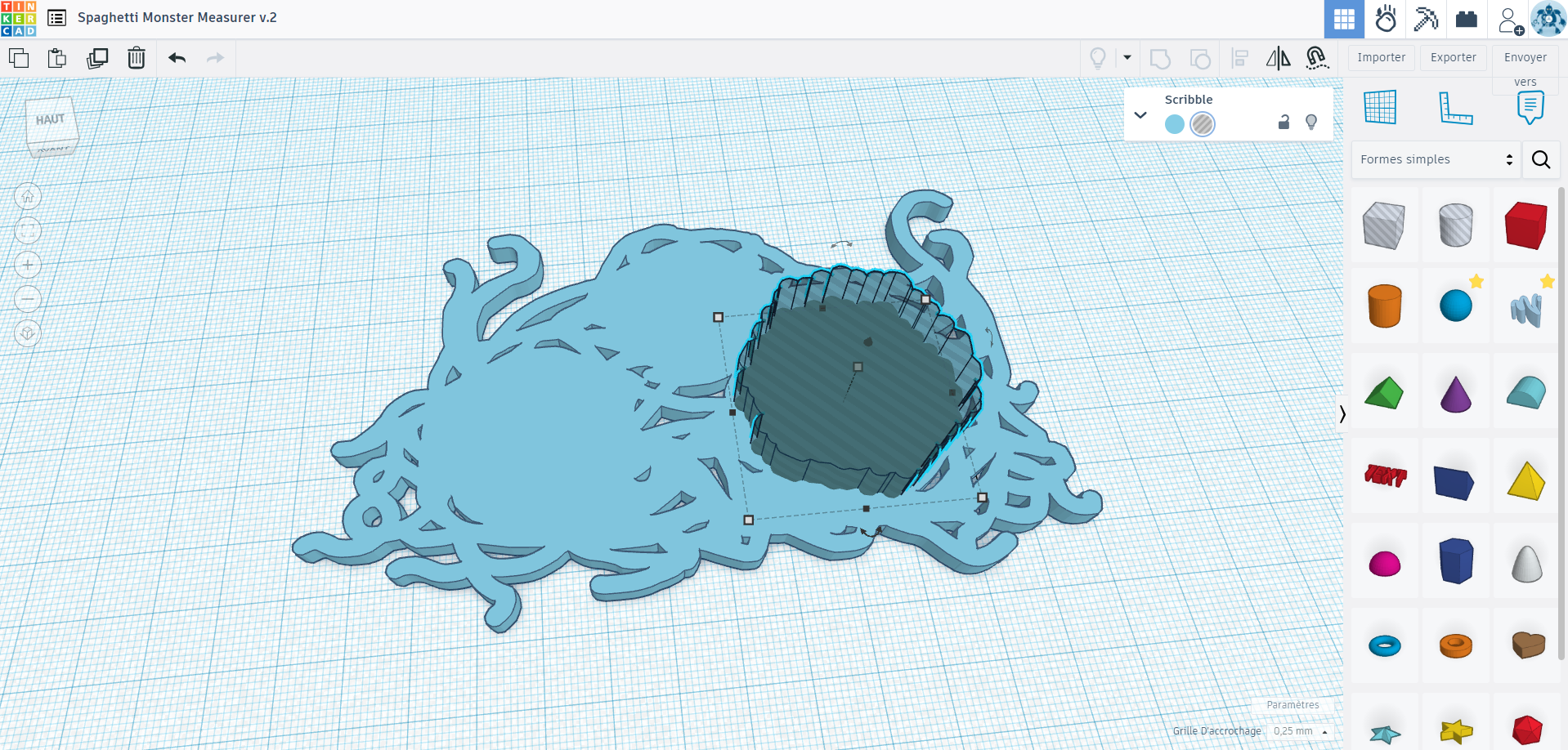Open the design list menu icon
The image size is (1568, 750).
tap(57, 18)
